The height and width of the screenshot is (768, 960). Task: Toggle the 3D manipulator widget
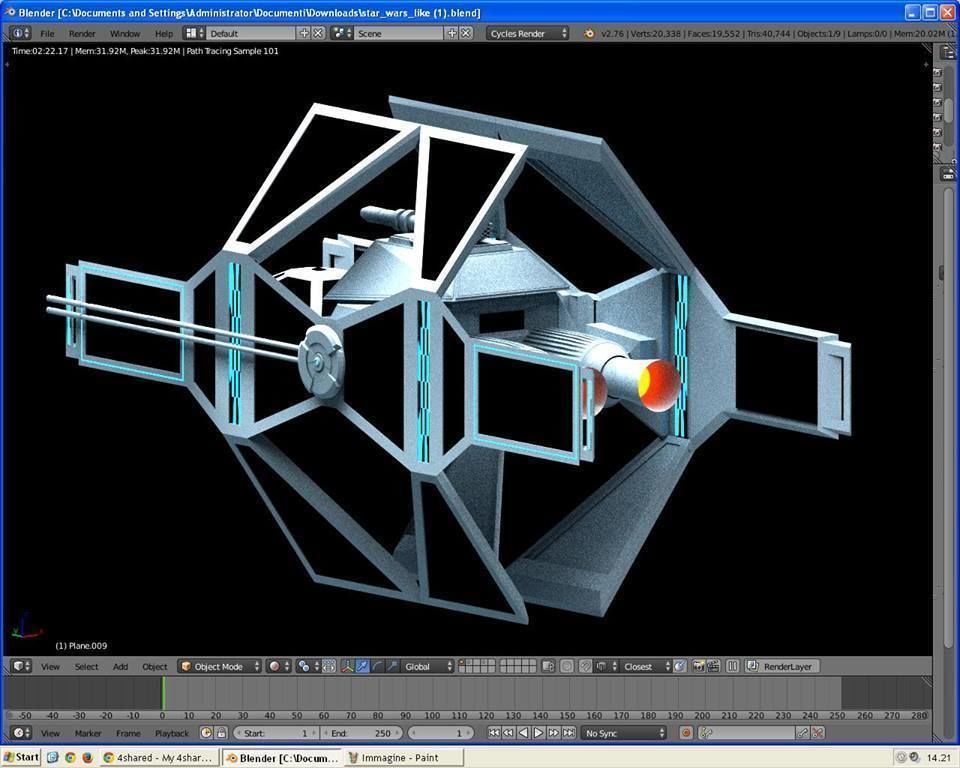pyautogui.click(x=347, y=666)
